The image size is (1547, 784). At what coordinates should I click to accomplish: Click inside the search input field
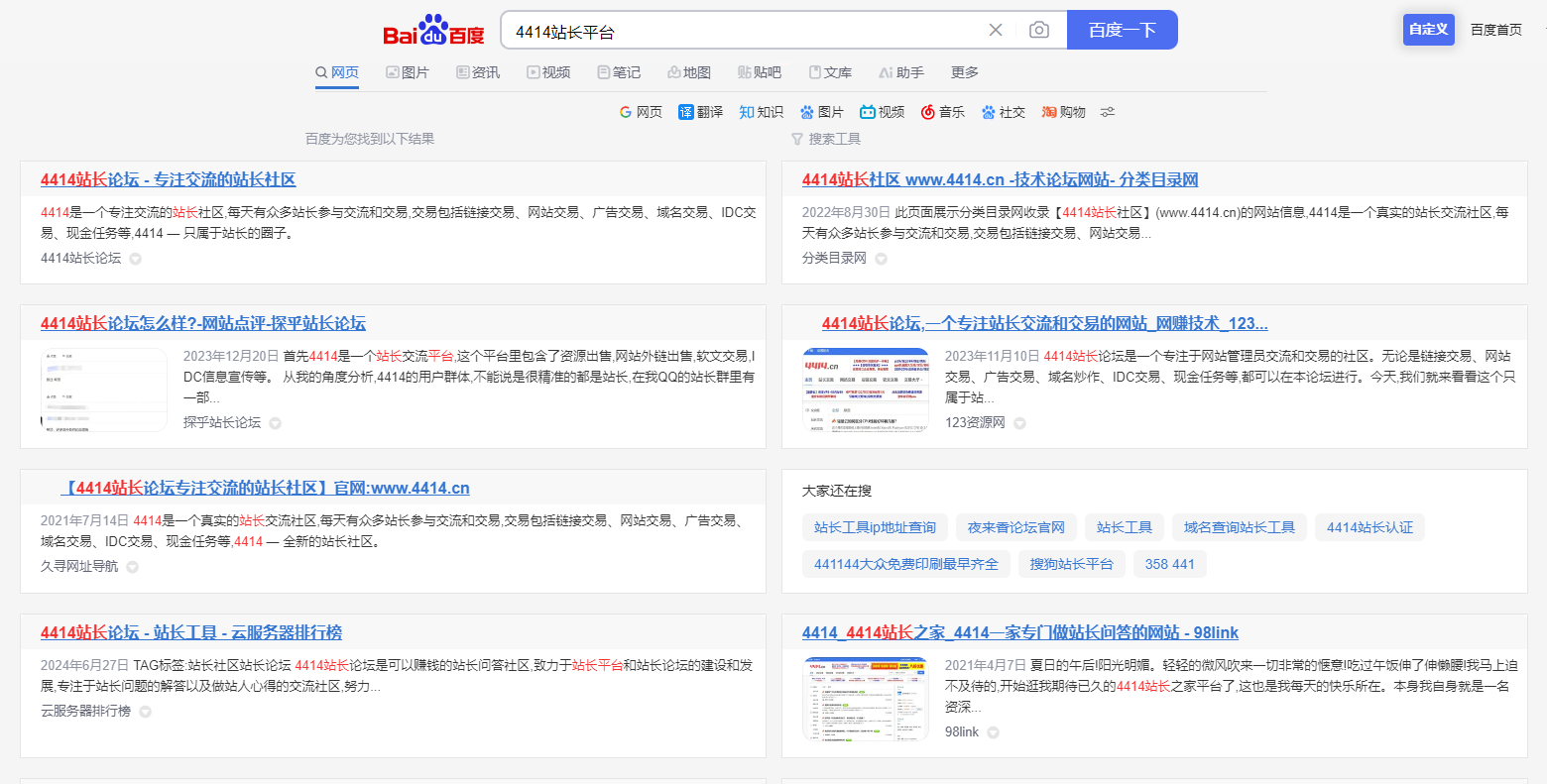click(744, 31)
